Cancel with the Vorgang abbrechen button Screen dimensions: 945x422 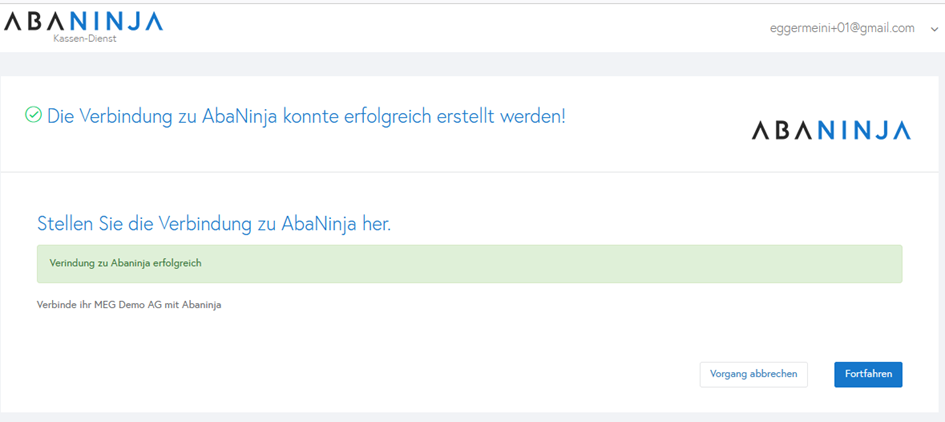pos(753,374)
